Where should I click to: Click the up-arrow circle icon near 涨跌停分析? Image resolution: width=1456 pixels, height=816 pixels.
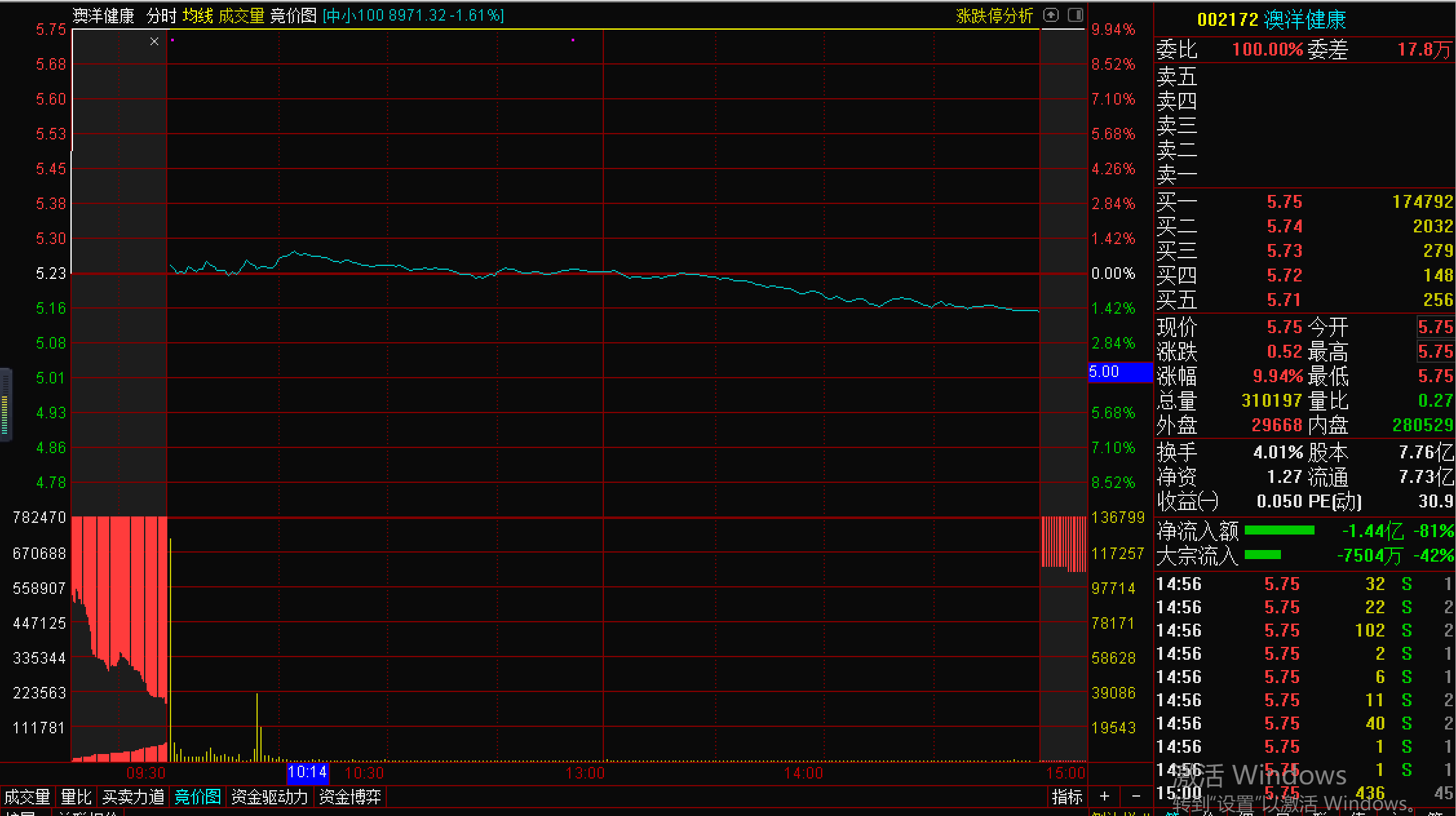tap(1051, 15)
